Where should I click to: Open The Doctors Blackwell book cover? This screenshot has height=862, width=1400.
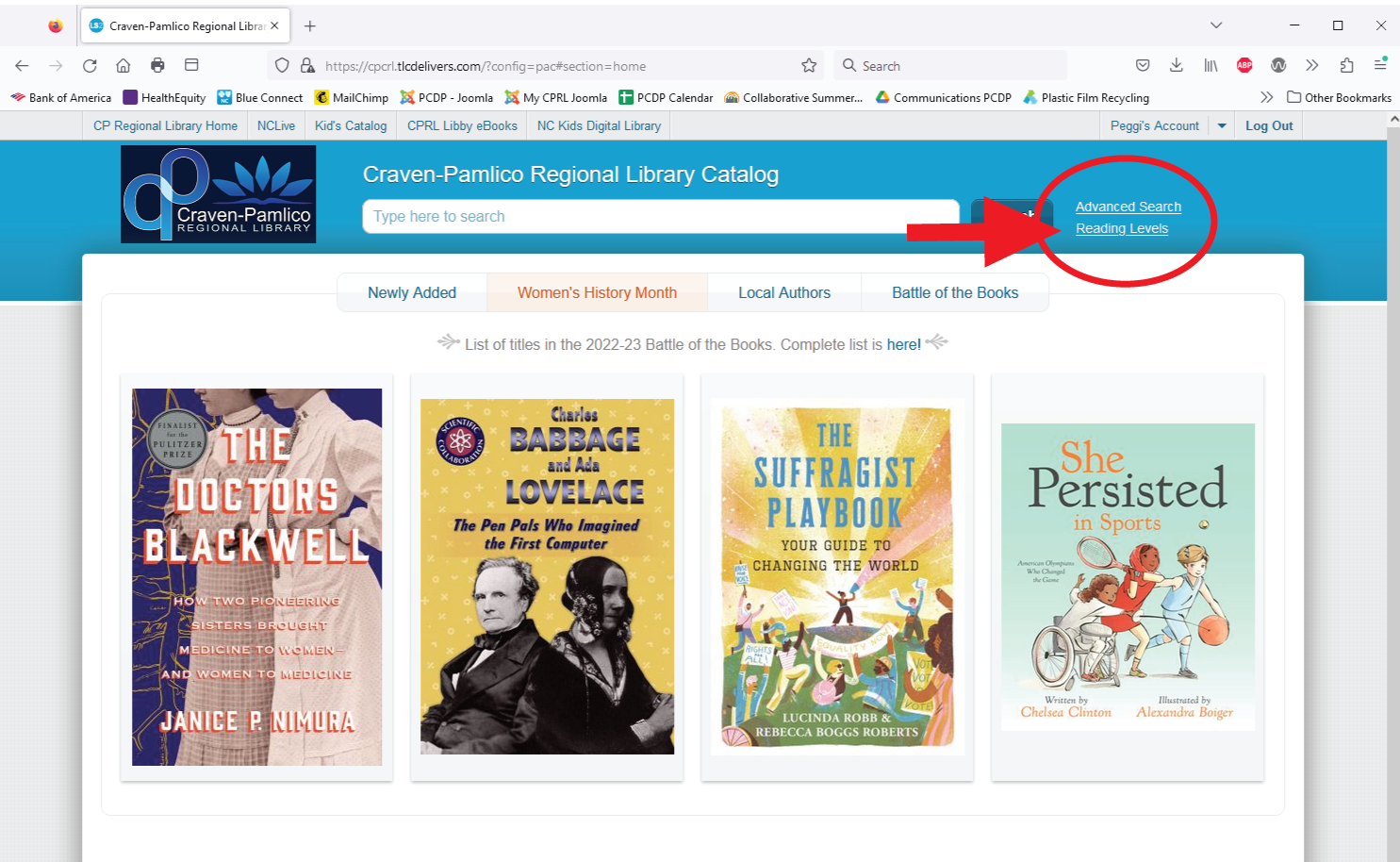[256, 577]
